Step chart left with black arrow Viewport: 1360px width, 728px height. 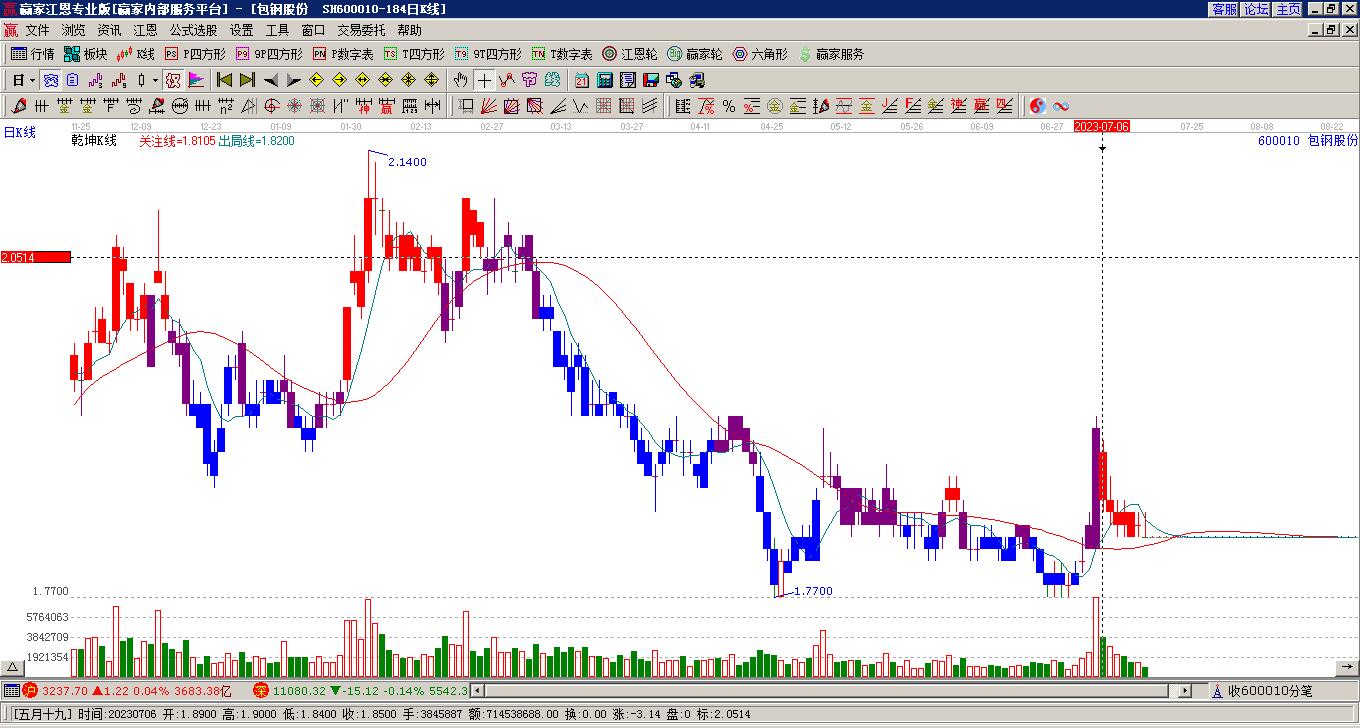[271, 80]
